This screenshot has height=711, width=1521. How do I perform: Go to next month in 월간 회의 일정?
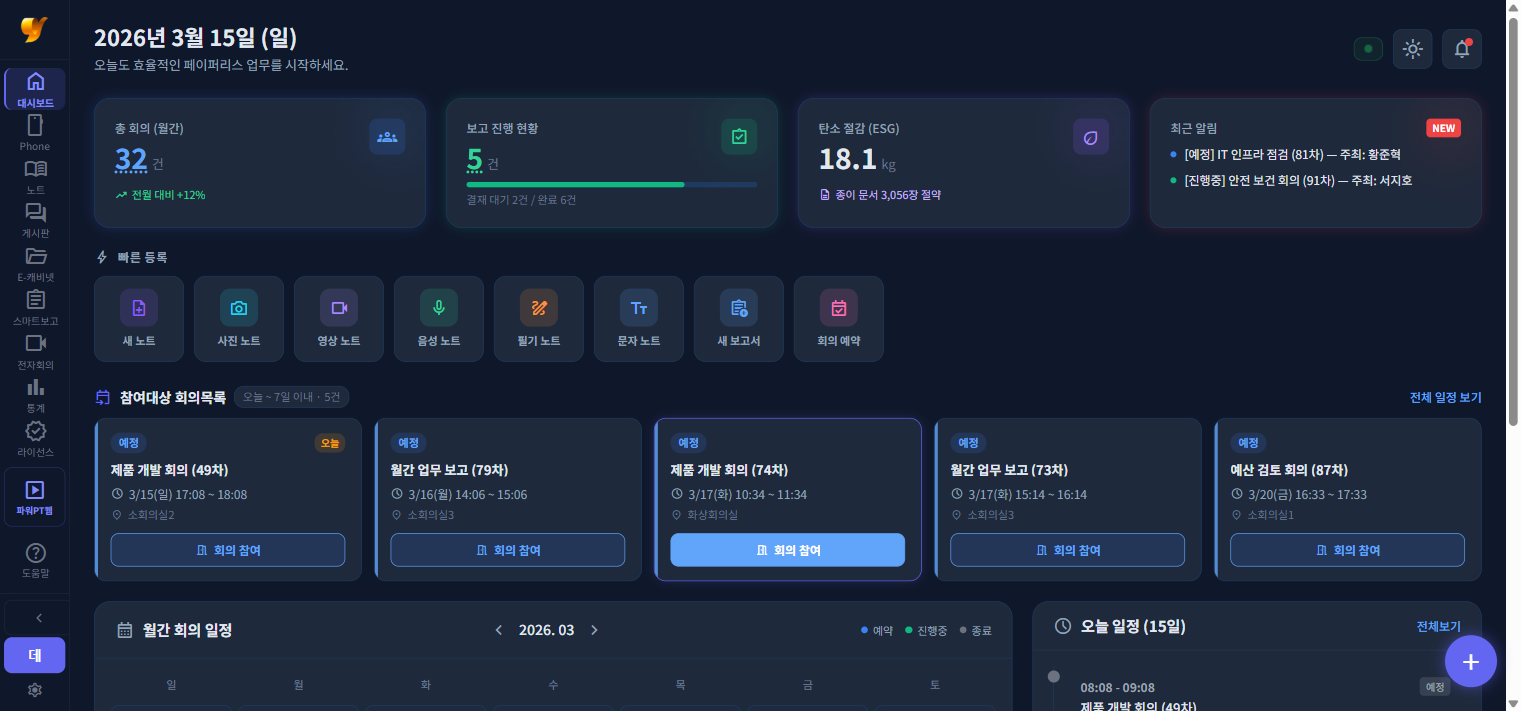tap(594, 630)
